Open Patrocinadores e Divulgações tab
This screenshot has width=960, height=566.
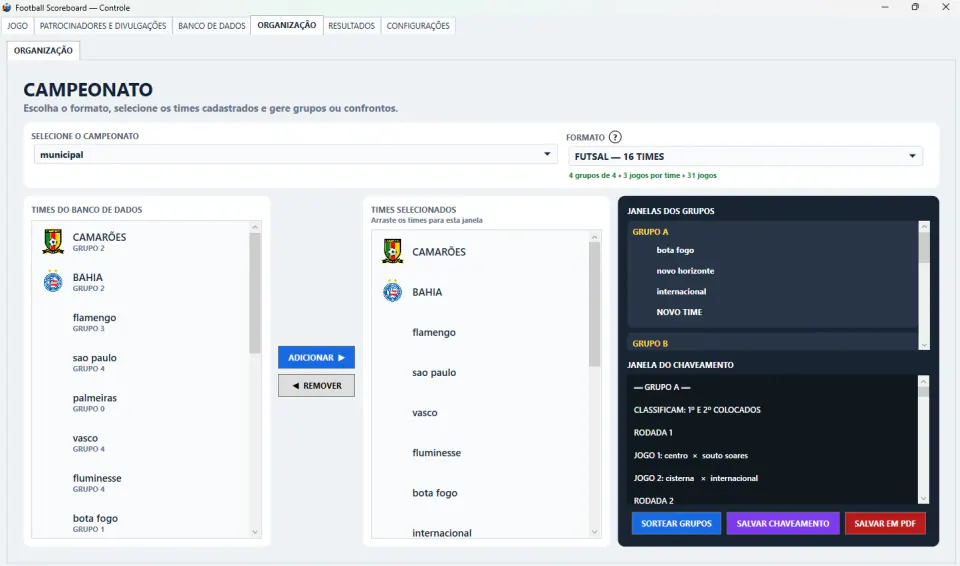pos(103,26)
